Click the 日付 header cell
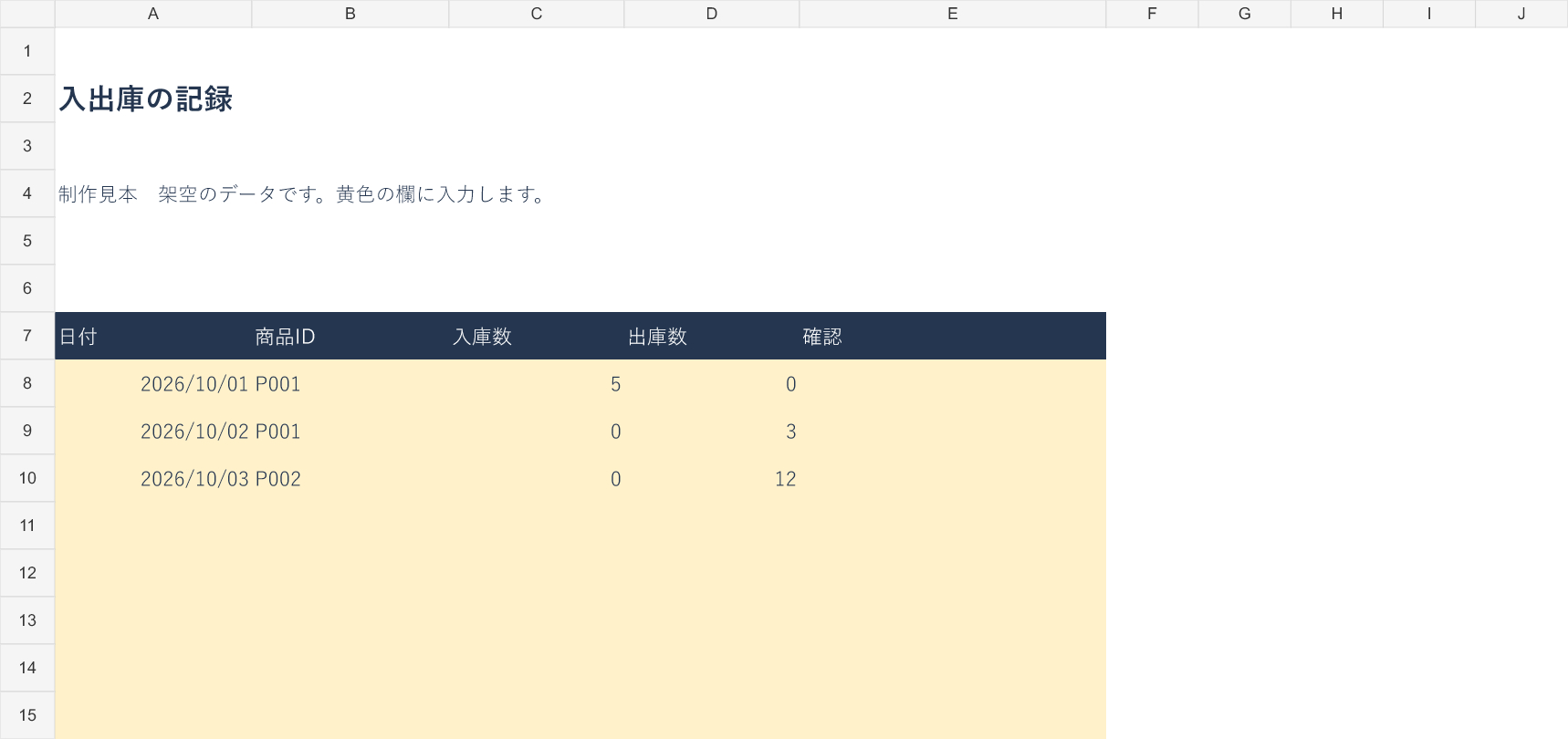Viewport: 1568px width, 739px height. pos(153,336)
